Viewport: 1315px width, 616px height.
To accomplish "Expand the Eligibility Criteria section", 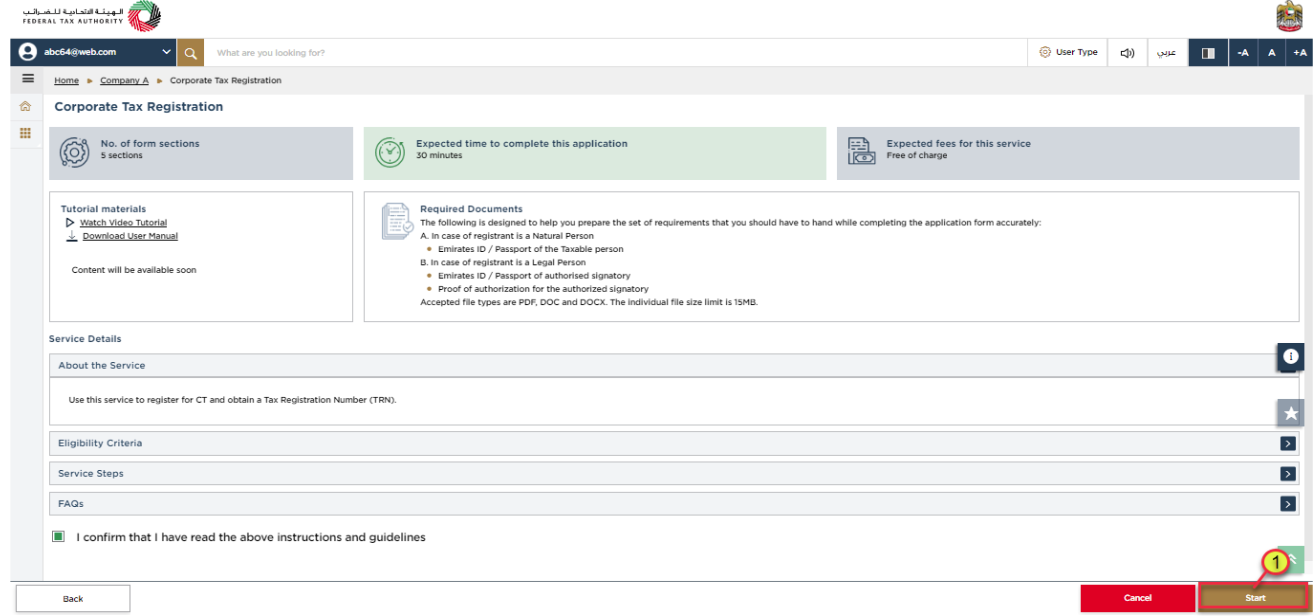I will [675, 443].
